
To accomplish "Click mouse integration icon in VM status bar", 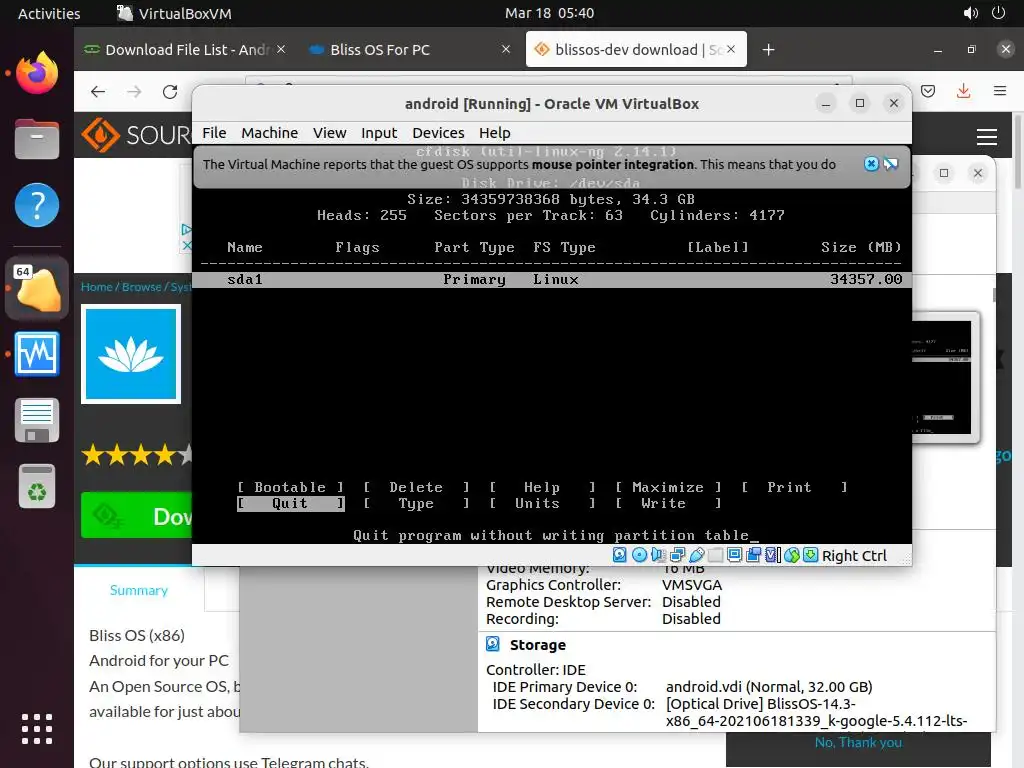I will 792,555.
